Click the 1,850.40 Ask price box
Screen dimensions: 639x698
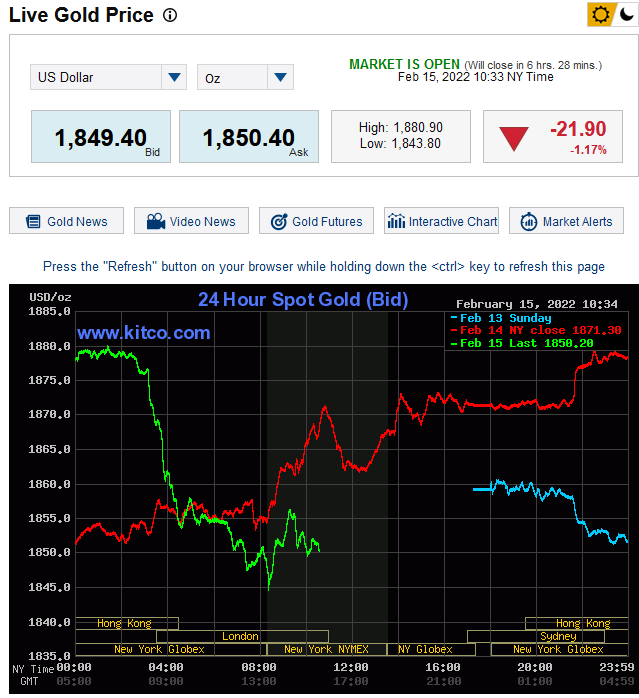coord(249,137)
